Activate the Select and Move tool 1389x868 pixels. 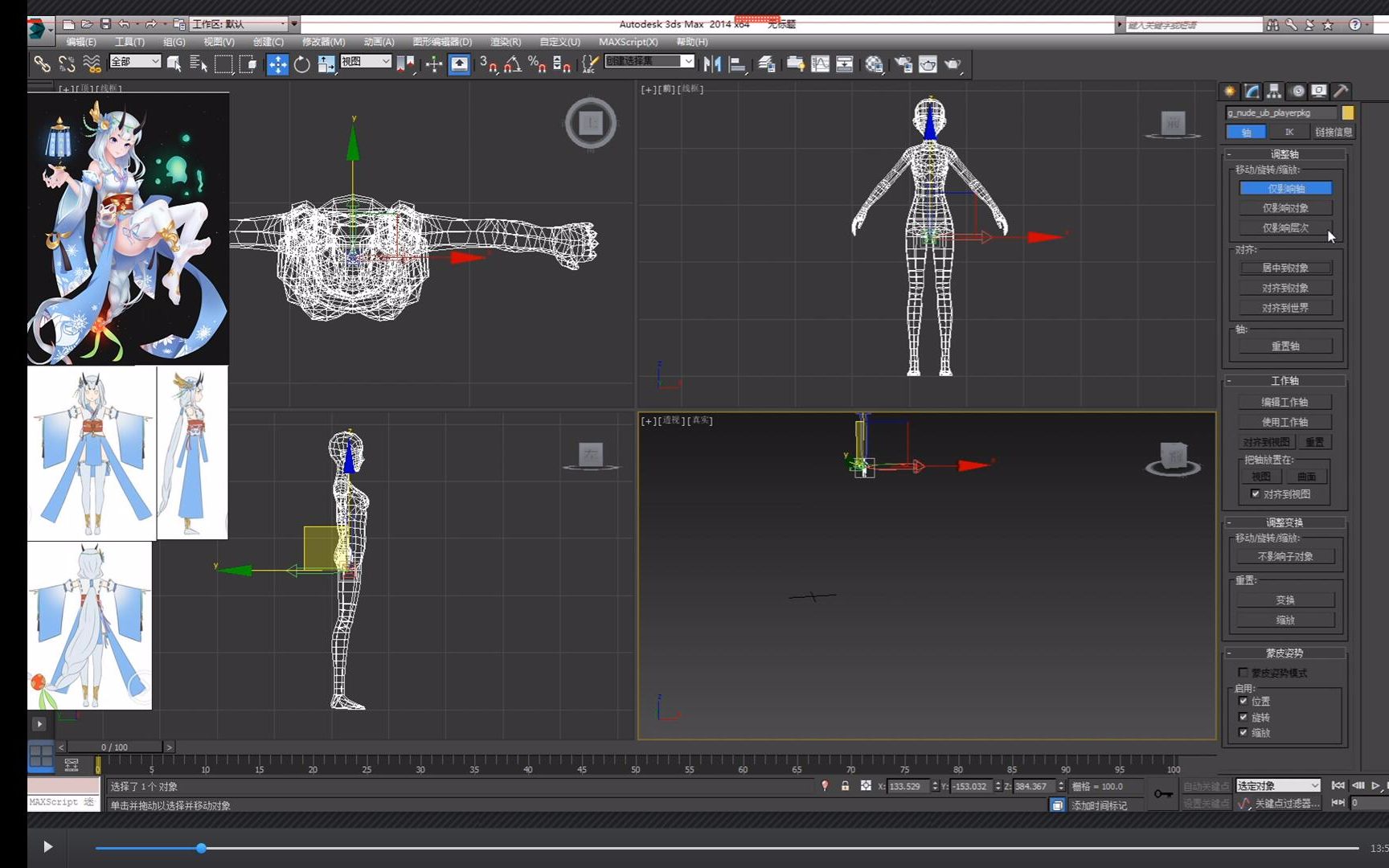277,64
